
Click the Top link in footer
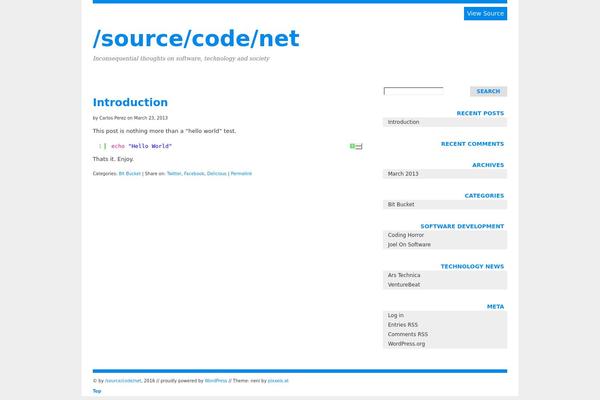point(97,391)
